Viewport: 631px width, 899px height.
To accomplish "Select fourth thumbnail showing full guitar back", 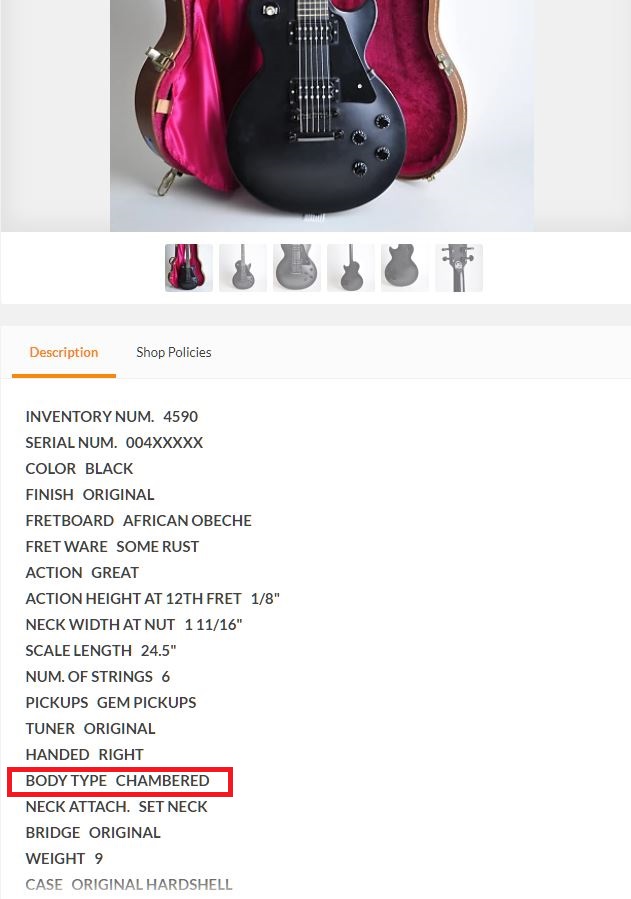I will point(351,268).
